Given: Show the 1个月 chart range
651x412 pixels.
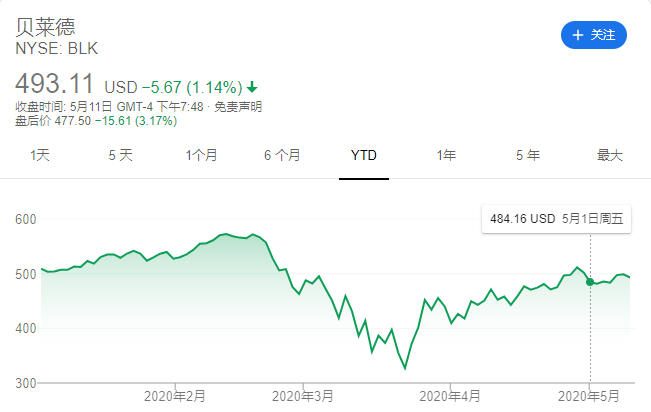Looking at the screenshot, I should pos(201,155).
